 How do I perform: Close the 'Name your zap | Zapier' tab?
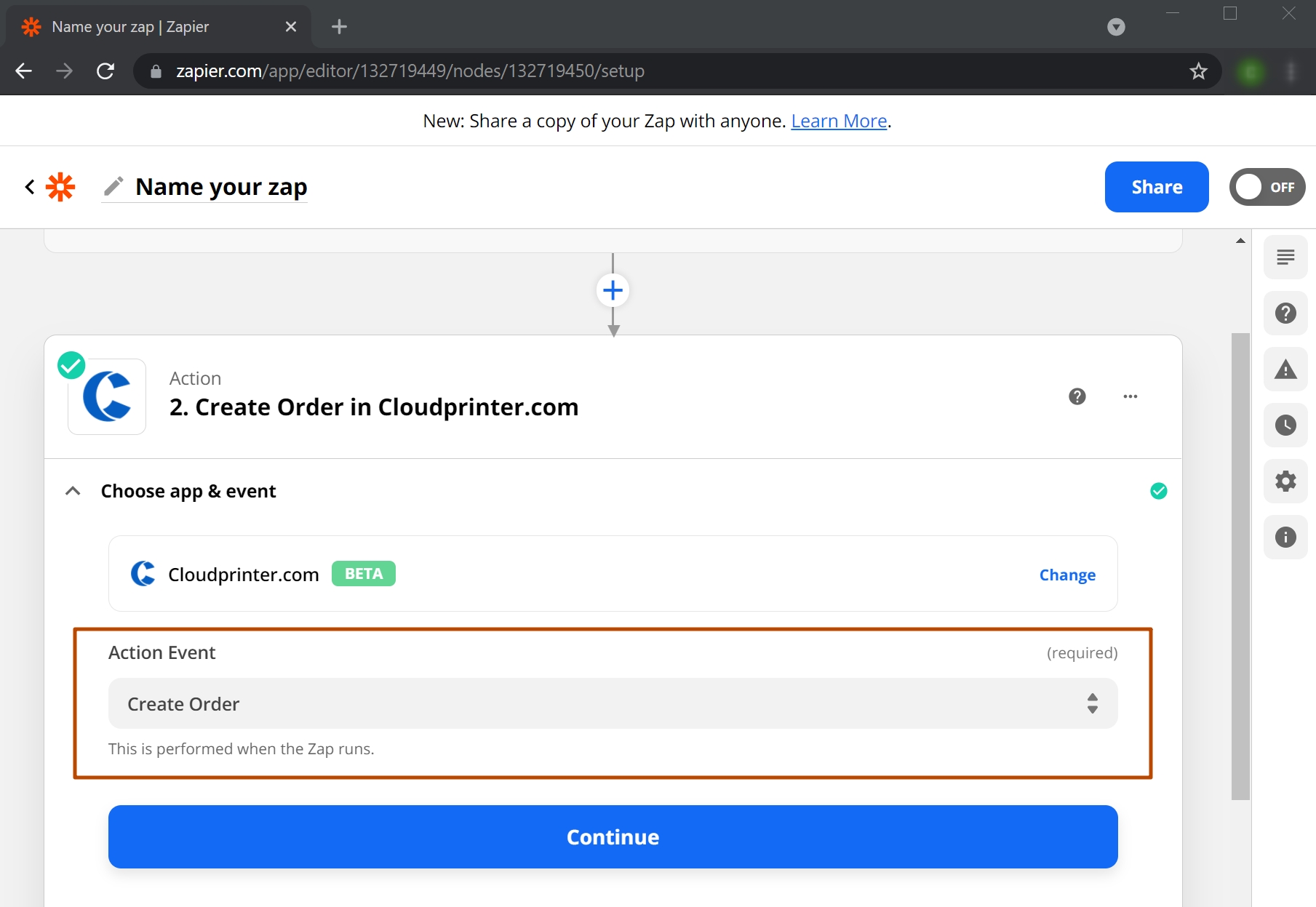click(291, 27)
